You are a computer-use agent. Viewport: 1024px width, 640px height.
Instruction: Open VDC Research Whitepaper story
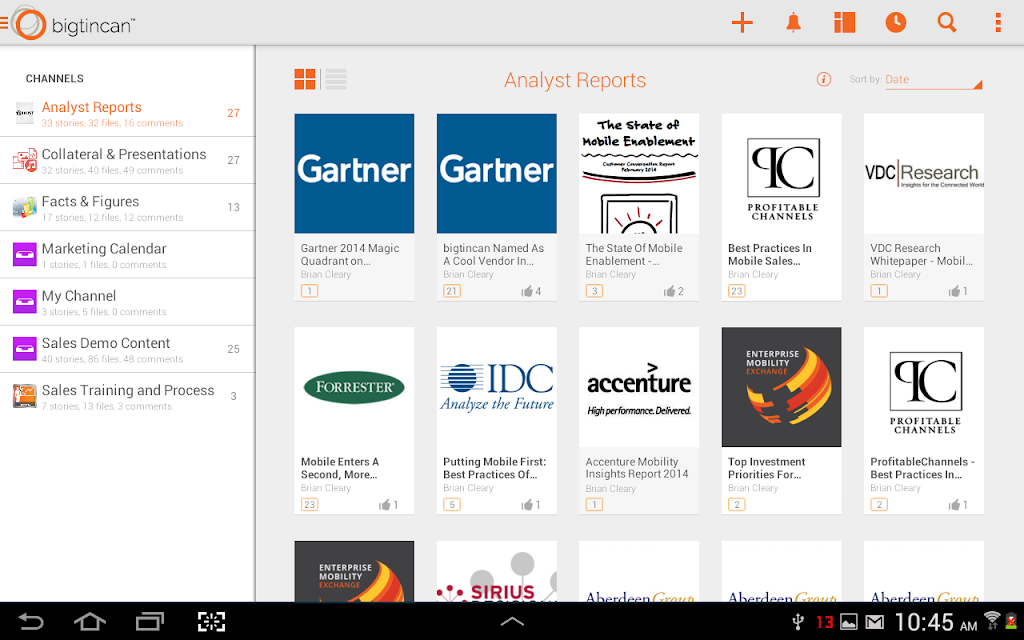(x=923, y=207)
